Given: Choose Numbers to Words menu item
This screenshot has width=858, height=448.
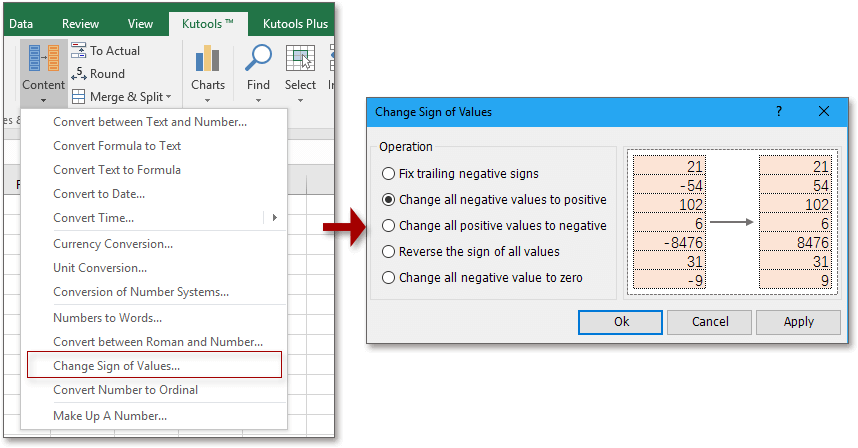Looking at the screenshot, I should [x=154, y=318].
